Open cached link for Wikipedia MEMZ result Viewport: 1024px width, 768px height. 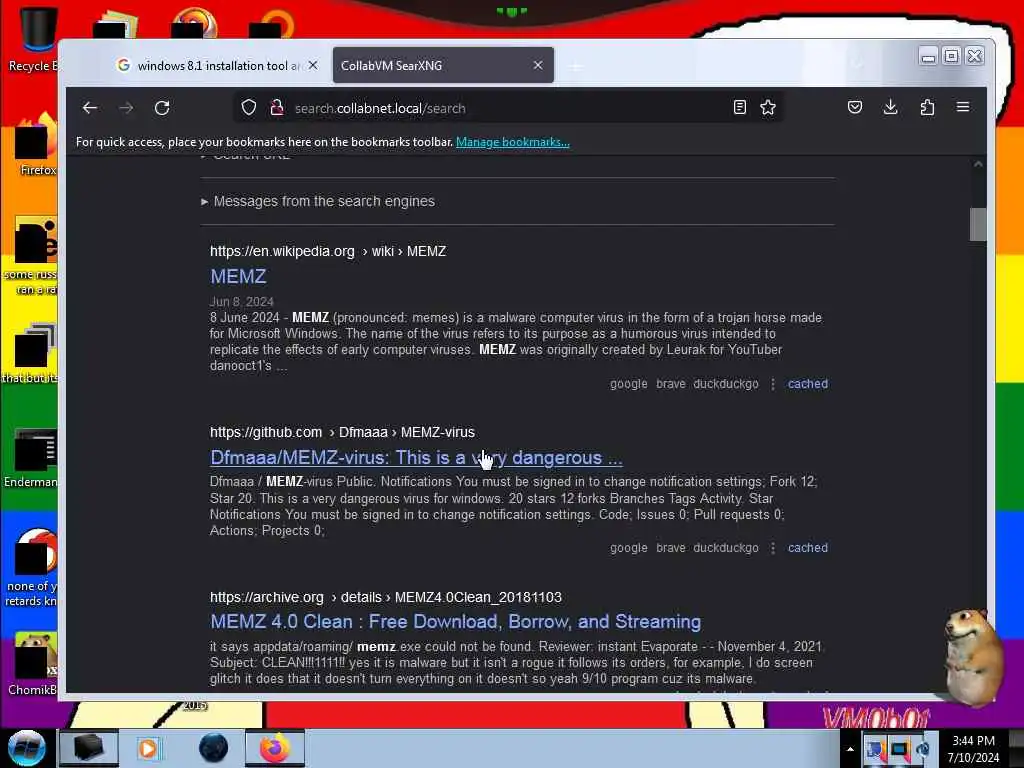coord(808,384)
